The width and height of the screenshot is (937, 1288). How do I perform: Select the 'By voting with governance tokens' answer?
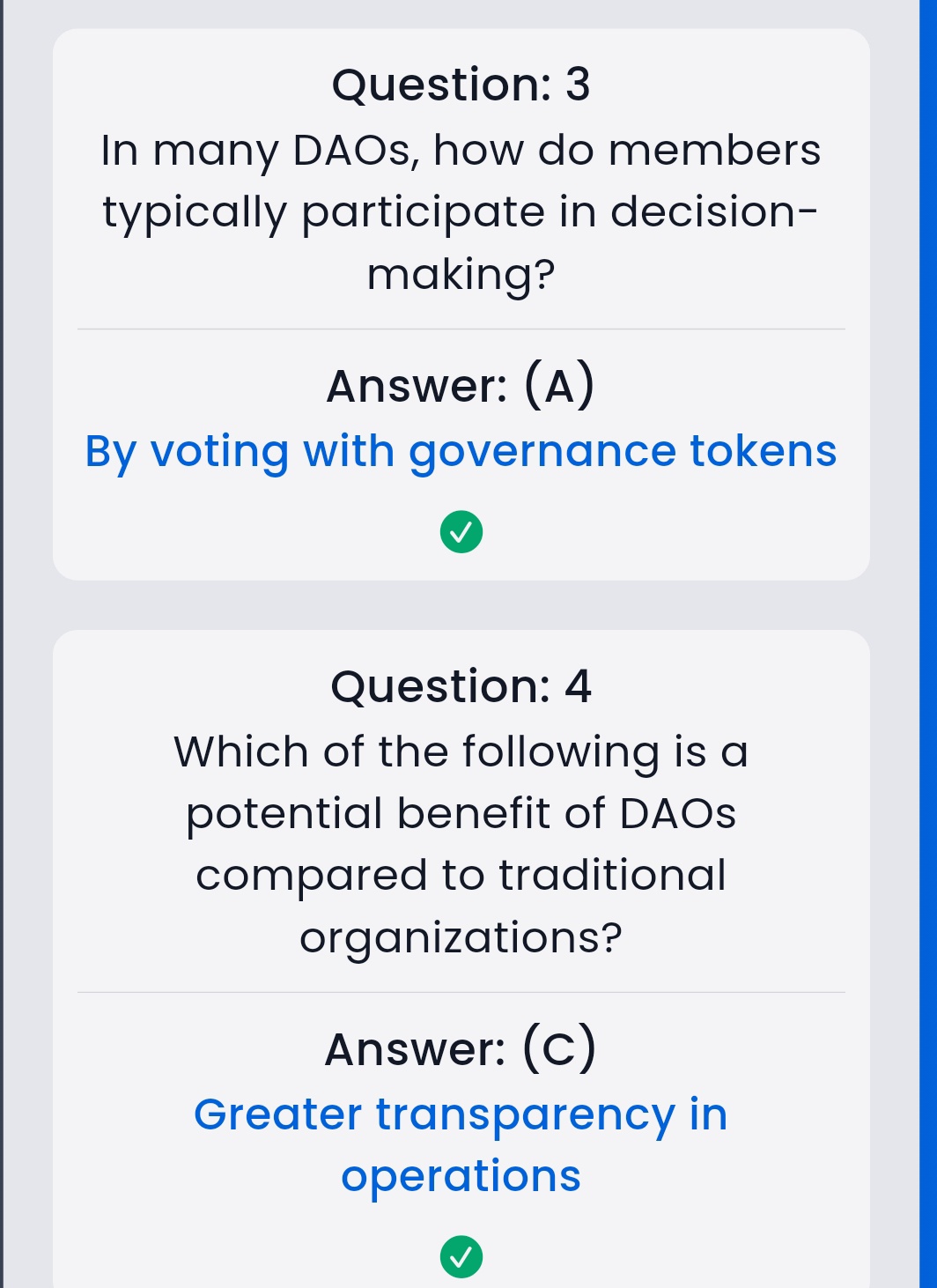[x=461, y=451]
